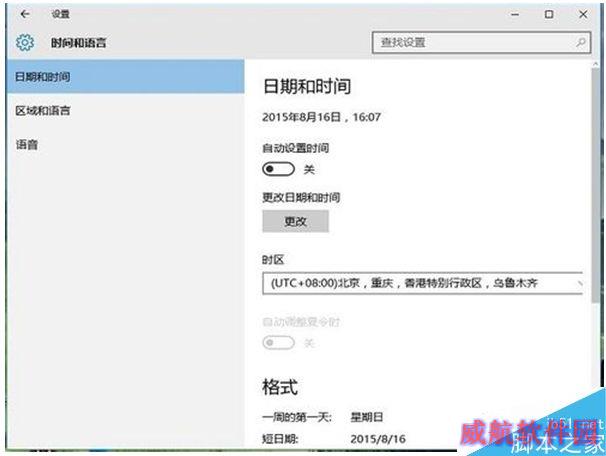Click the 日期和时间 page heading

tap(307, 86)
